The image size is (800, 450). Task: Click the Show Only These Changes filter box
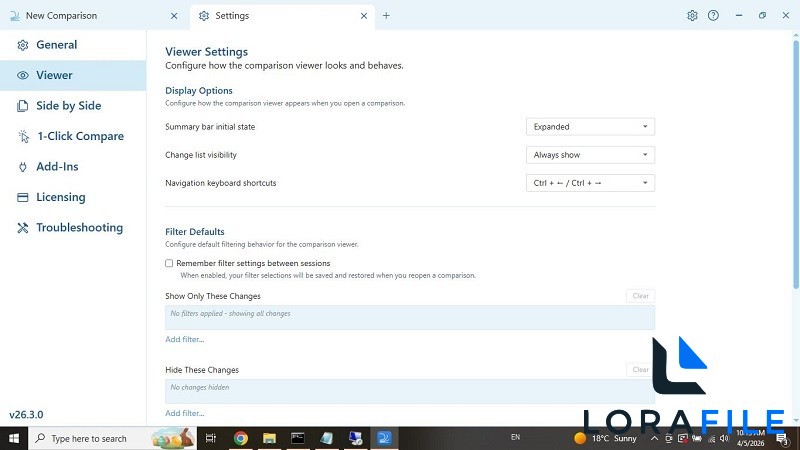click(410, 317)
